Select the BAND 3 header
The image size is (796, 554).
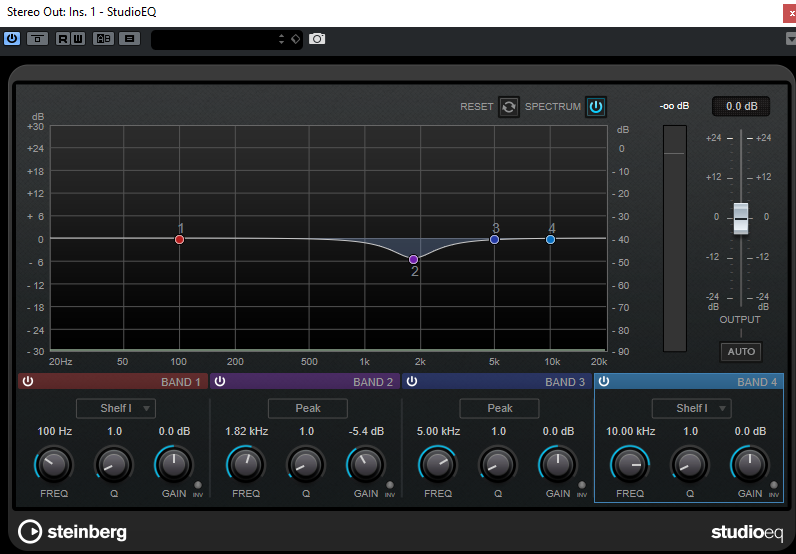coord(496,382)
